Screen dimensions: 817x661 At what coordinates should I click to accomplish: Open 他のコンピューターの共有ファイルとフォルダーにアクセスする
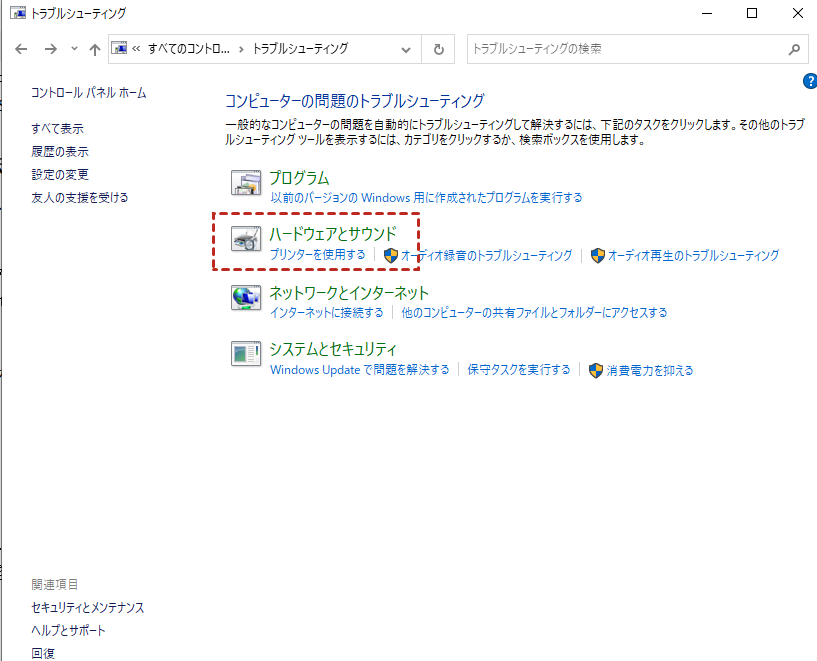[534, 313]
